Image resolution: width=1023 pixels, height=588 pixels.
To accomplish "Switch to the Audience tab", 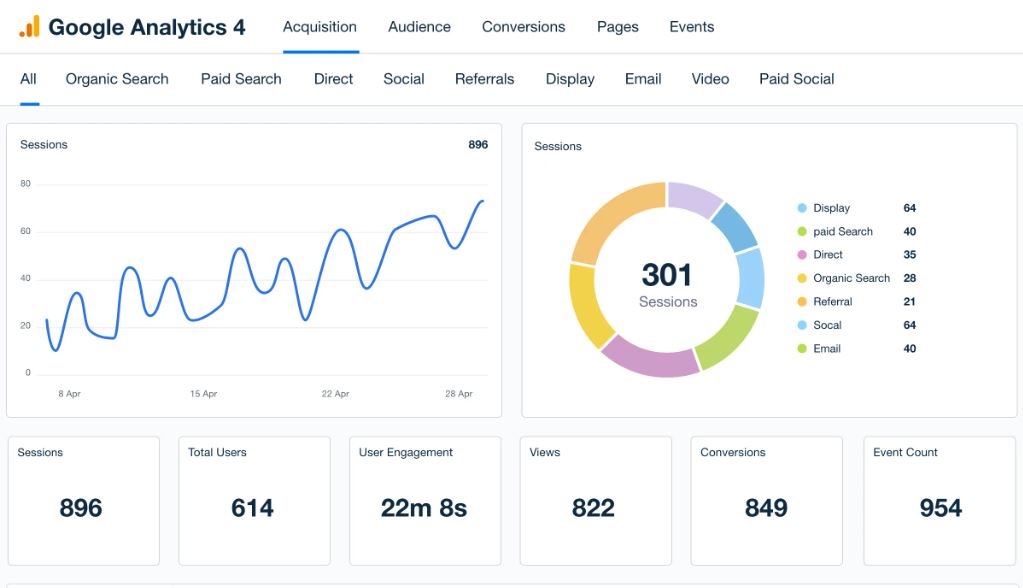I will (419, 27).
